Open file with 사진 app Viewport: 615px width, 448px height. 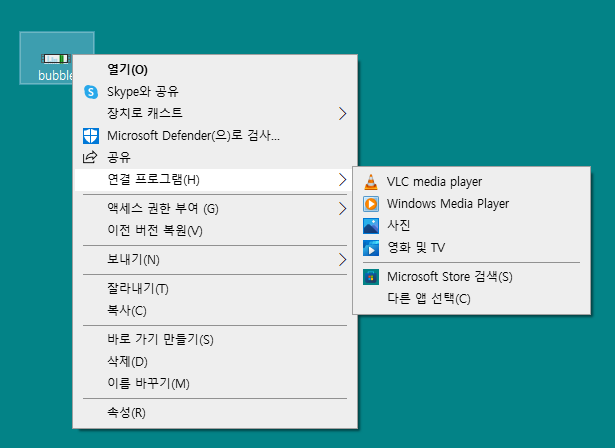tap(471, 226)
